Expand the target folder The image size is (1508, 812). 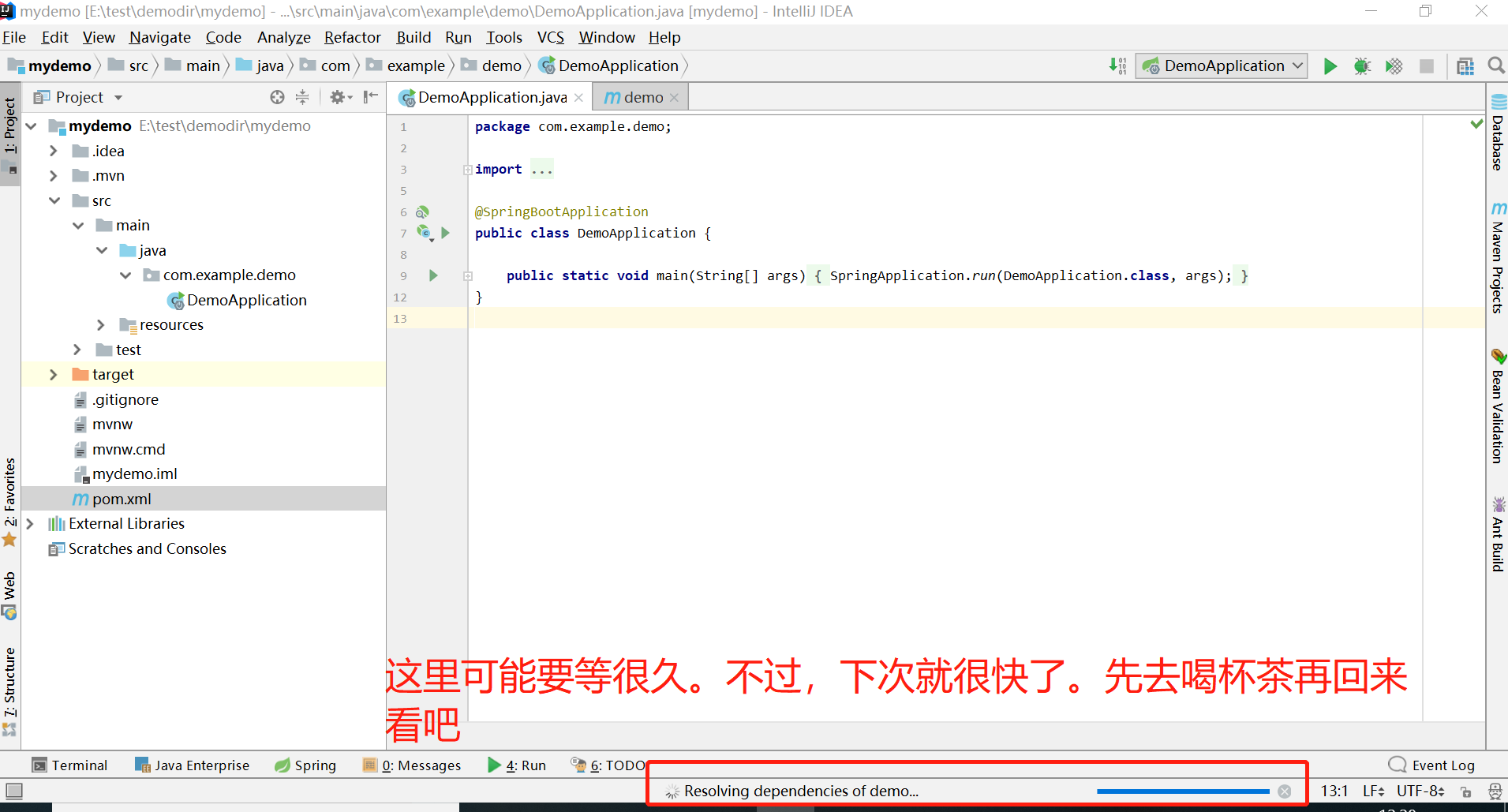(x=54, y=375)
